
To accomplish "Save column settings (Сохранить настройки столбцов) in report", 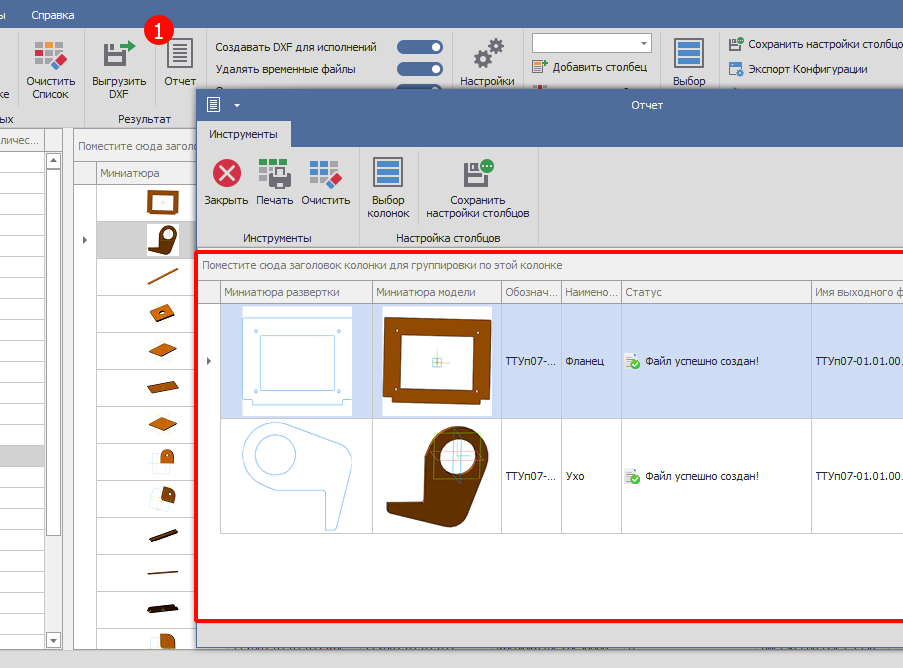I will tap(478, 175).
